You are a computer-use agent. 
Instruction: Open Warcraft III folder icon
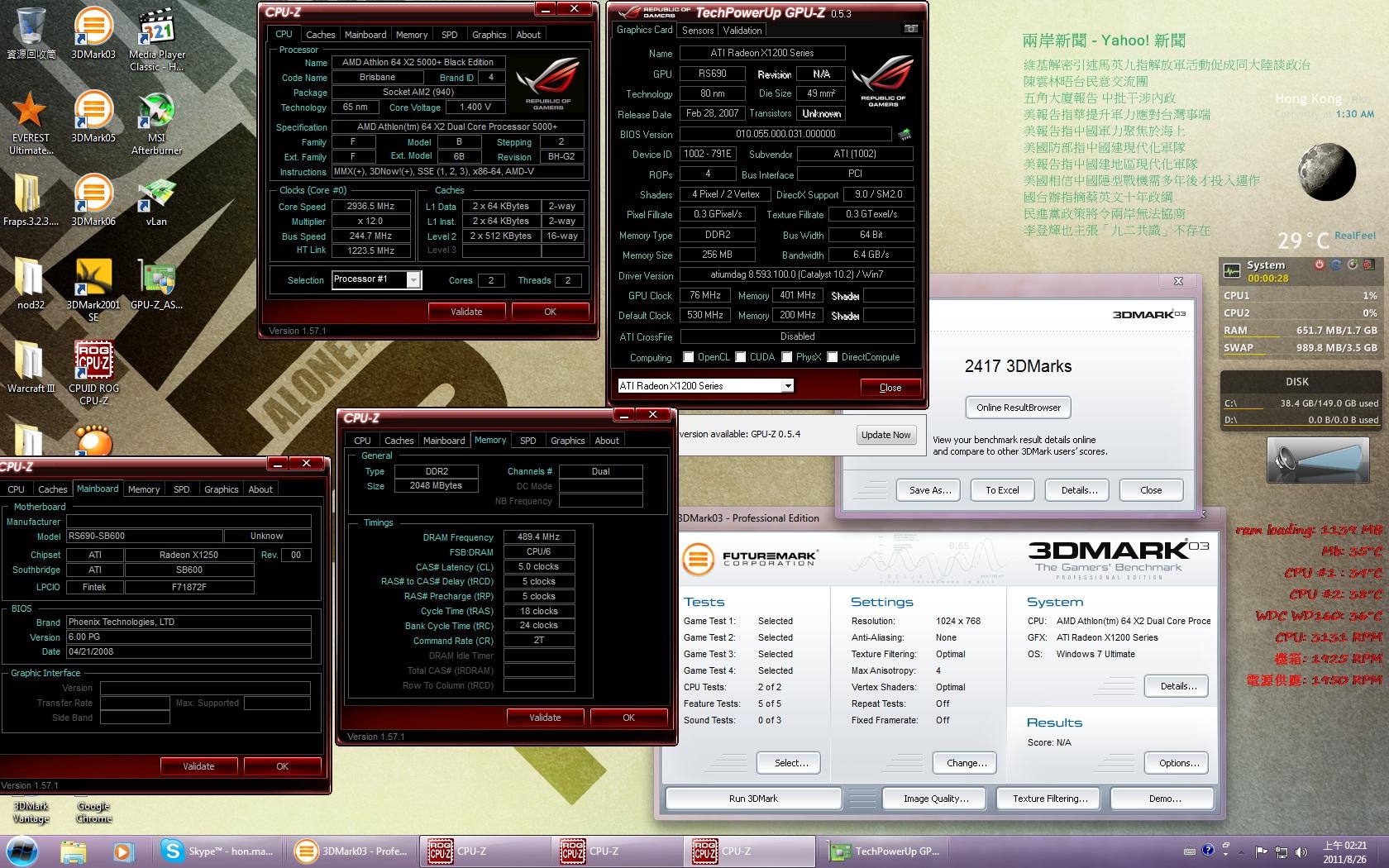pos(31,367)
